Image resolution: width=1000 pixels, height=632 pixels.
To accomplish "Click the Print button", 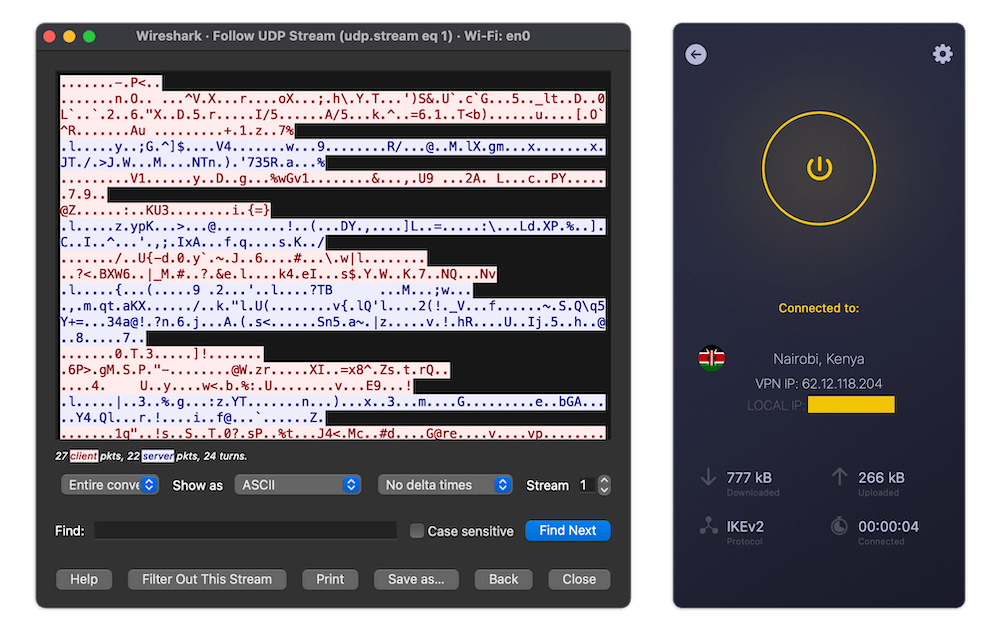I will point(330,579).
